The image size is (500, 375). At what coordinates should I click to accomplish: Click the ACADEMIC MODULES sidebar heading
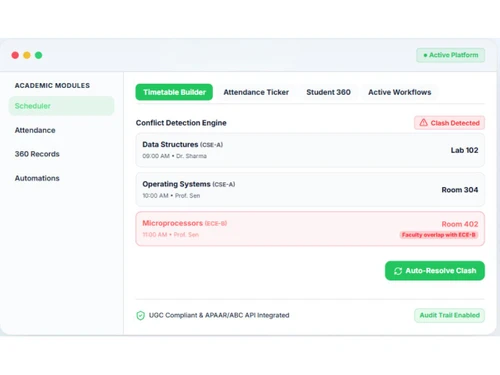coord(52,86)
